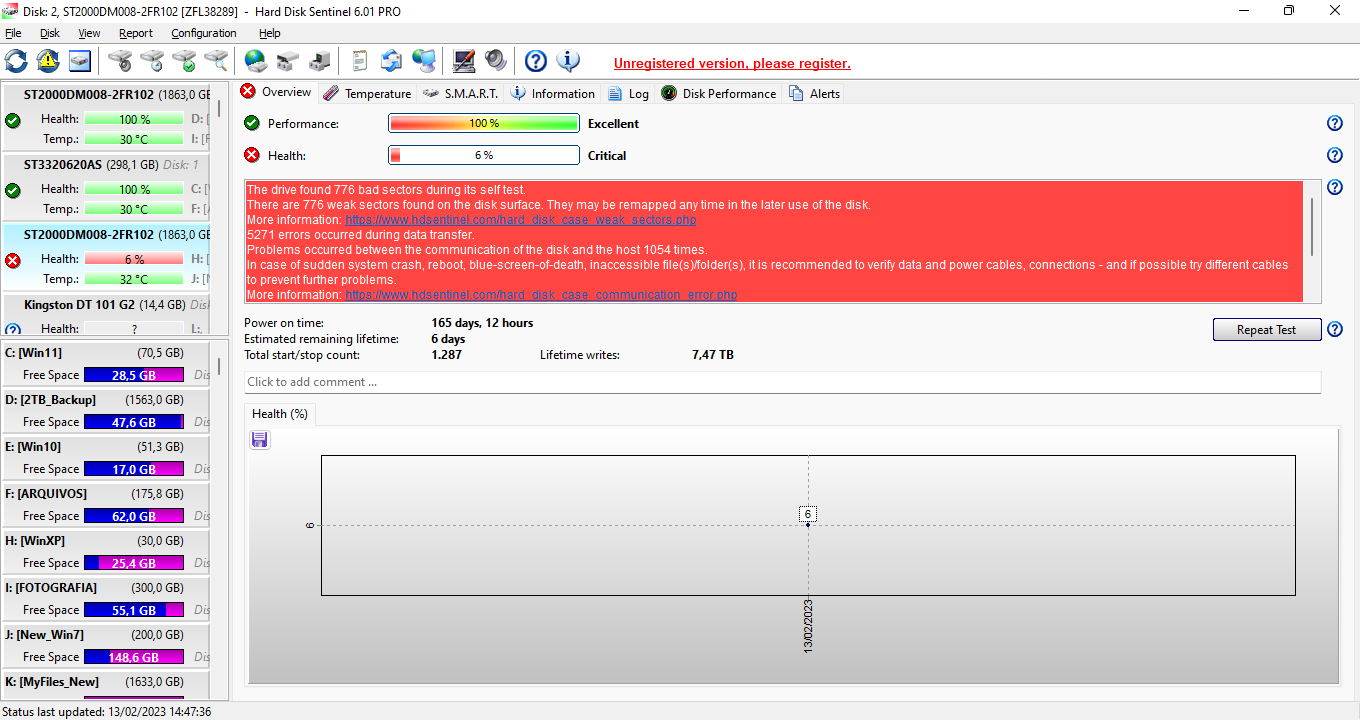
Task: Click the blue-framed disk drive toolbar icon
Action: [80, 61]
